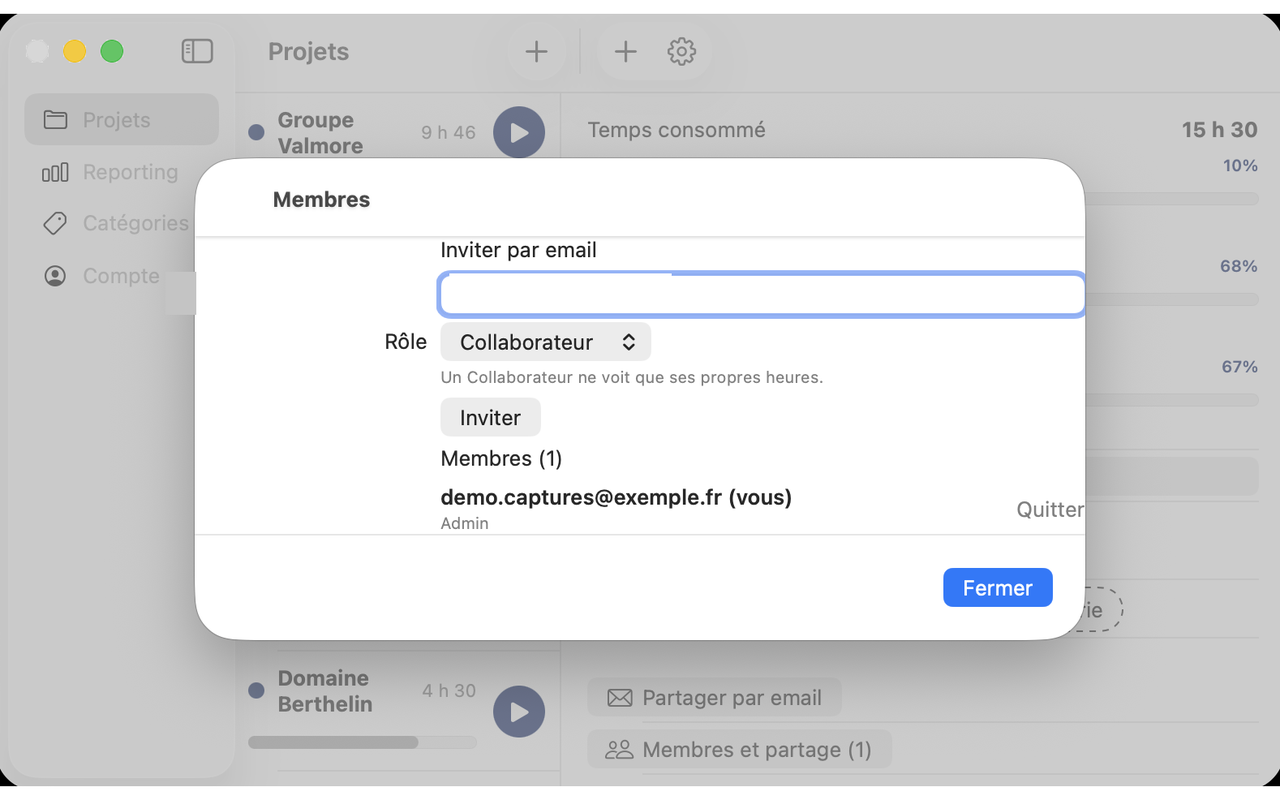
Task: Click the green fullscreen window button
Action: [x=112, y=51]
